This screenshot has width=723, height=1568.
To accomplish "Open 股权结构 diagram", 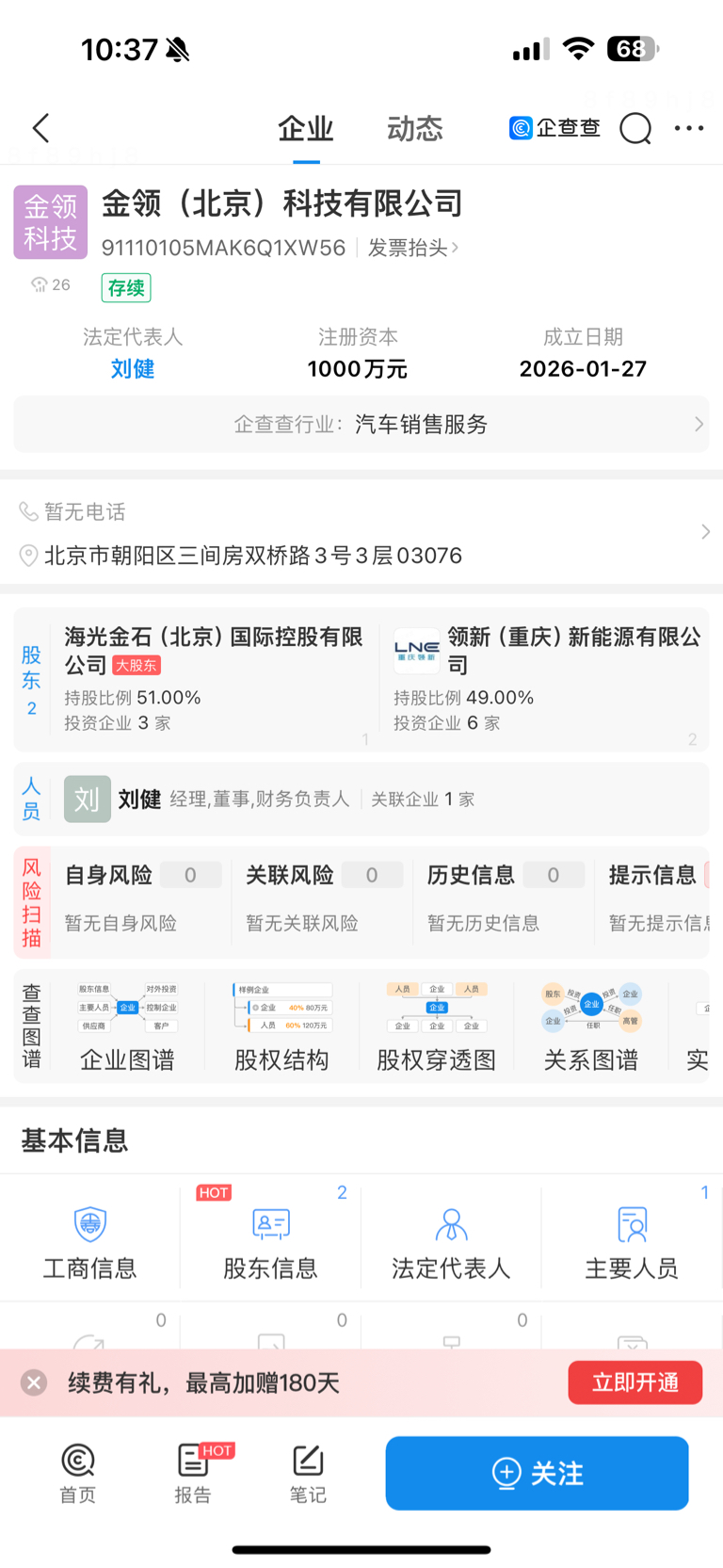I will [x=281, y=1027].
